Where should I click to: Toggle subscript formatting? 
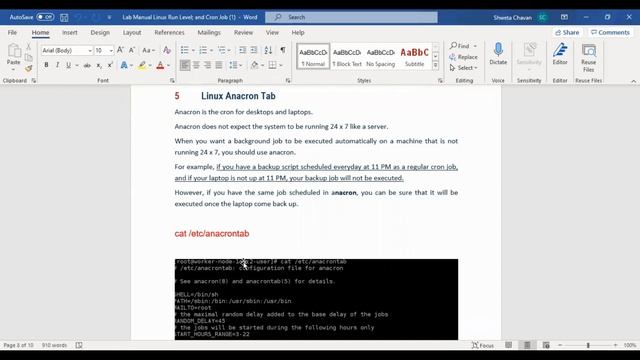click(x=99, y=65)
